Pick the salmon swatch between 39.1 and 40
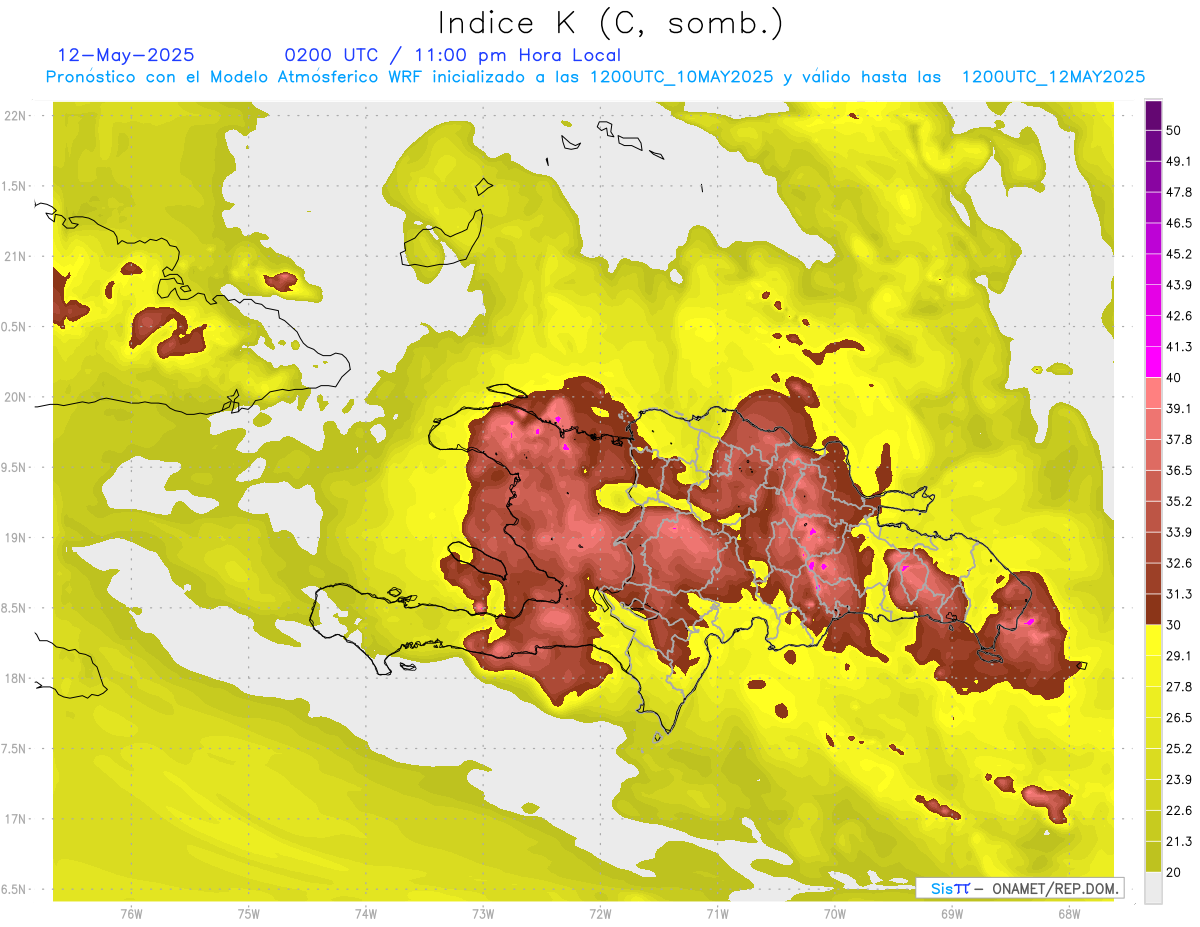Viewport: 1200px width, 927px height. 1153,393
